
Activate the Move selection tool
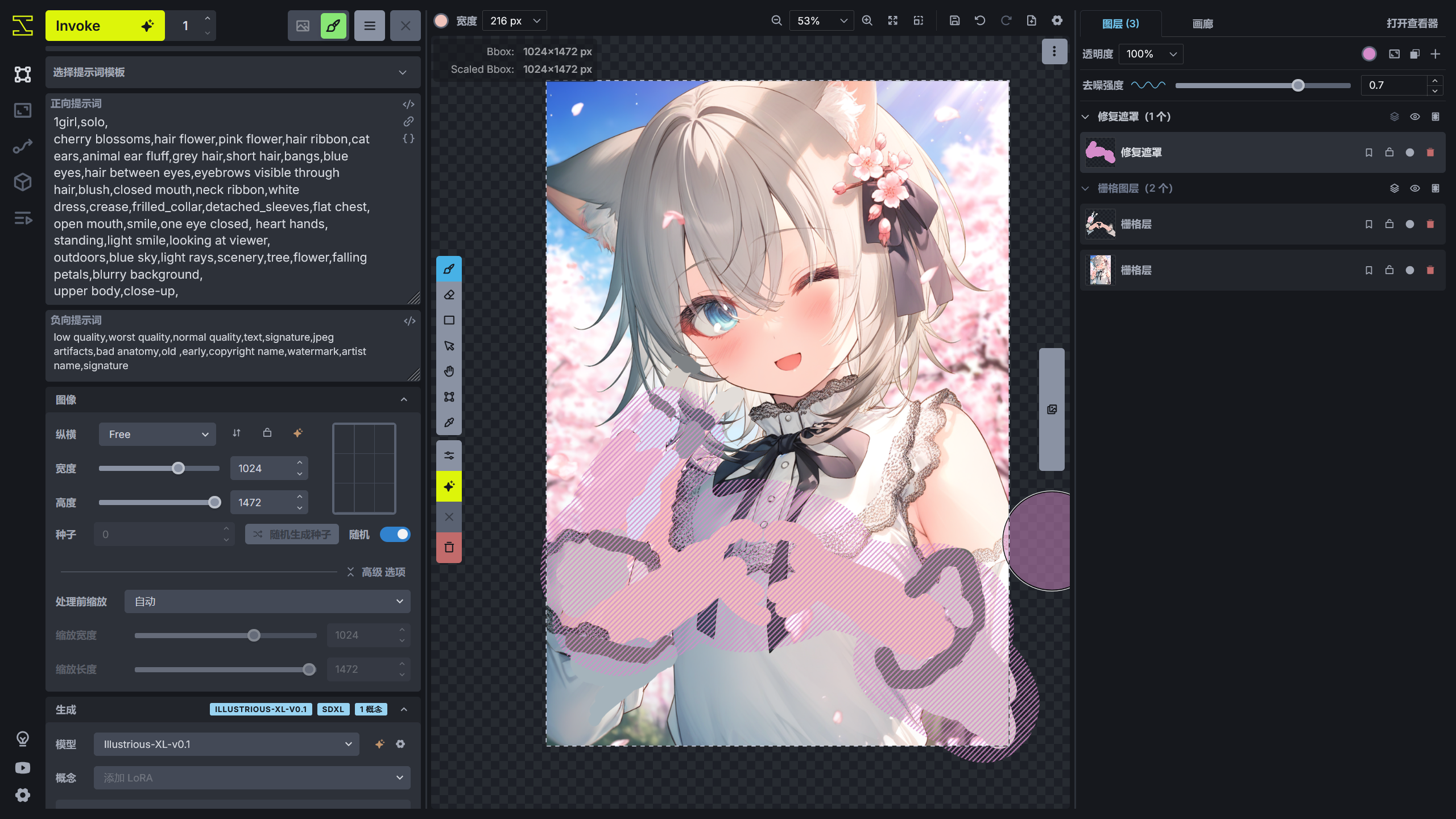[449, 345]
